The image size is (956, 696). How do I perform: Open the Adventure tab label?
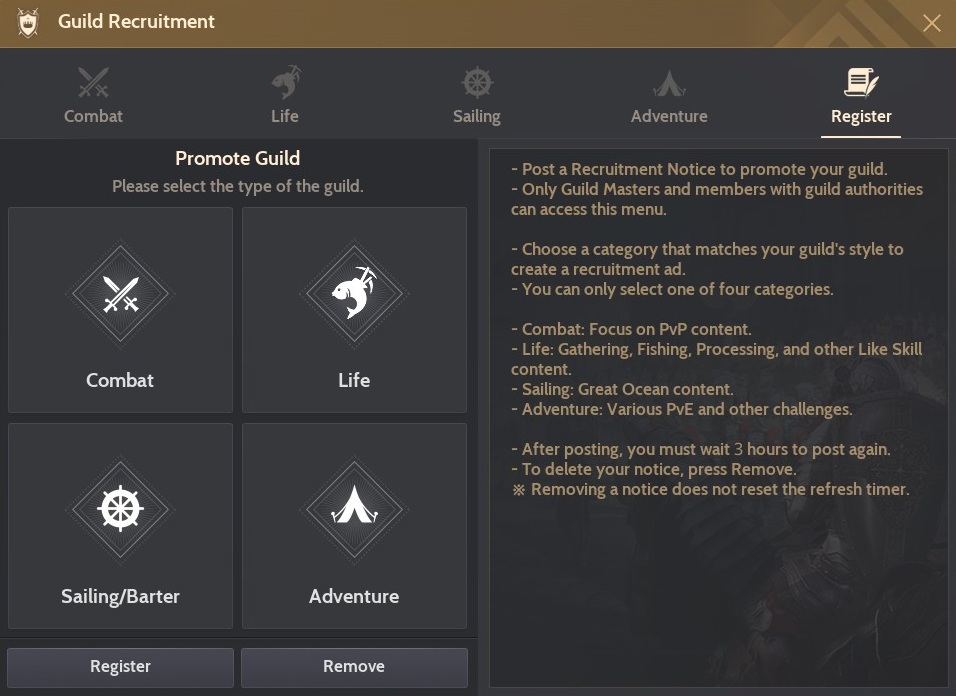click(x=669, y=116)
